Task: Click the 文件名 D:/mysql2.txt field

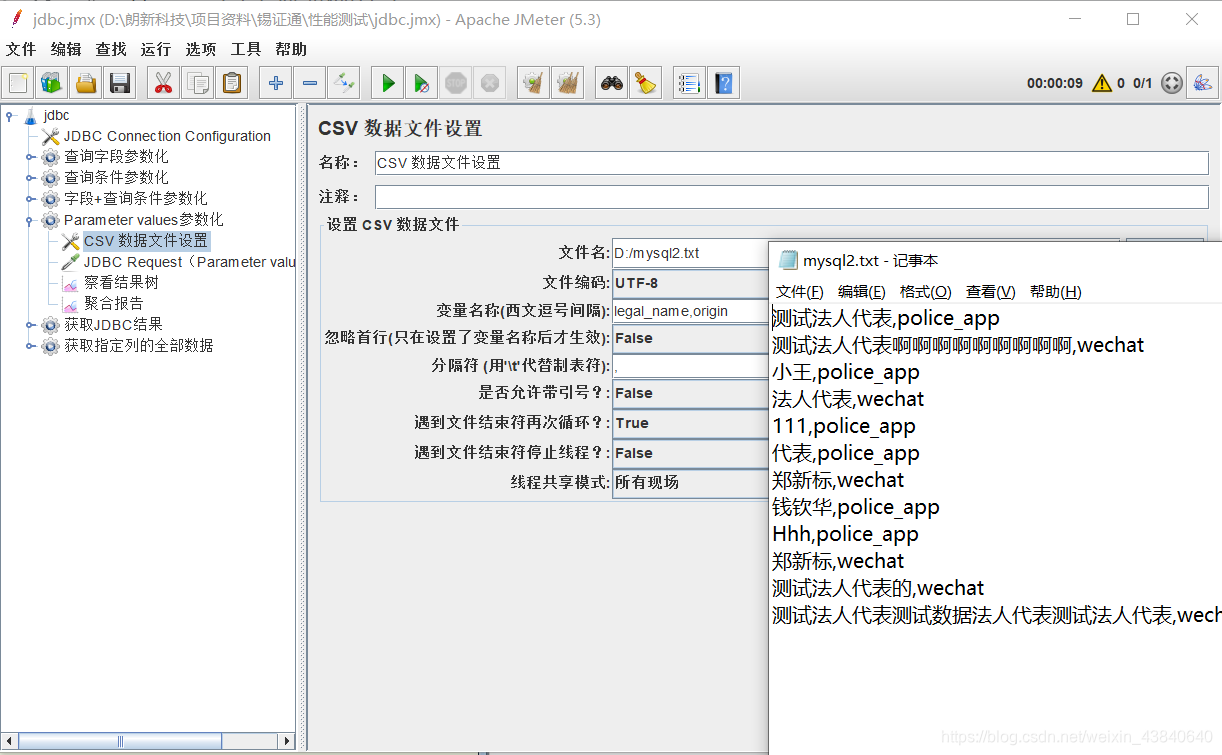Action: (x=690, y=253)
